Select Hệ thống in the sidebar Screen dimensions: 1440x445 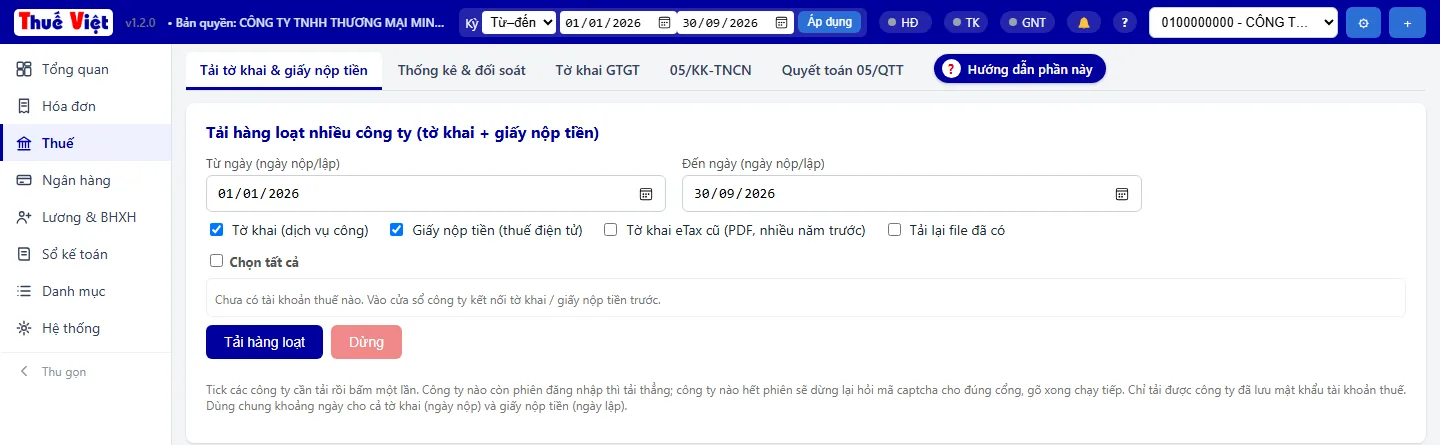(x=85, y=328)
